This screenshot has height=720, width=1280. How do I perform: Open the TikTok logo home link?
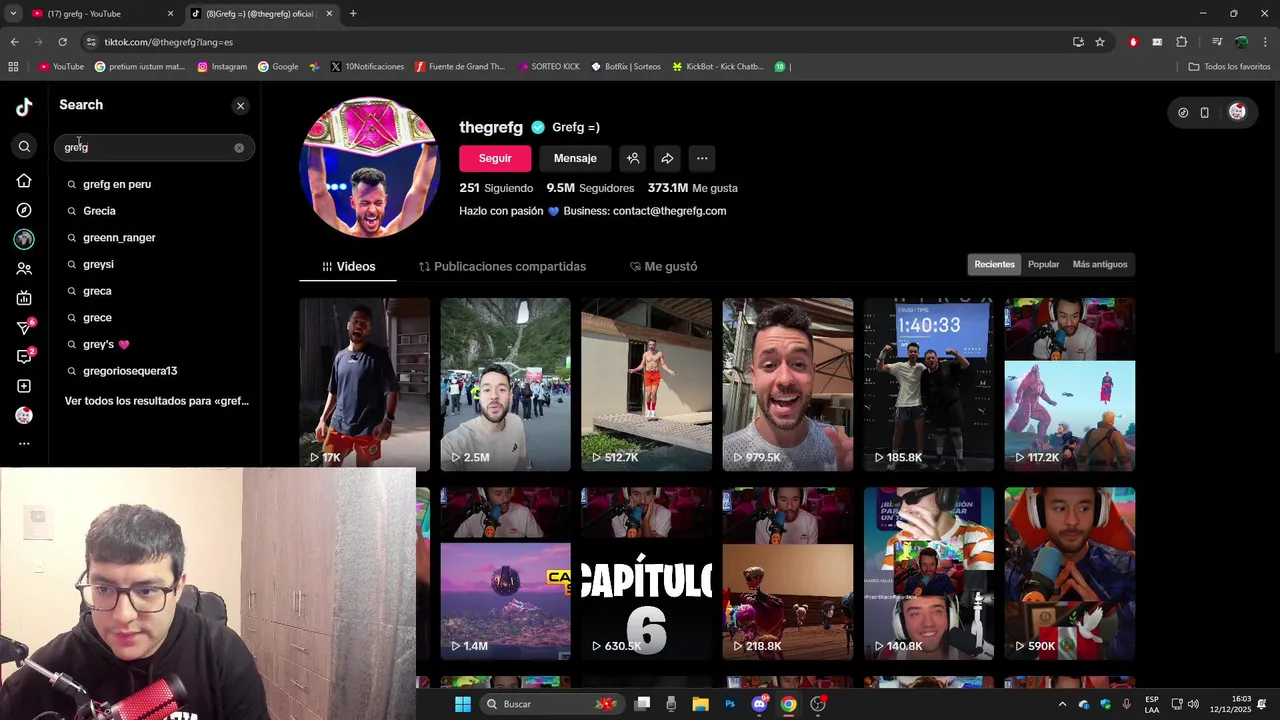[24, 107]
